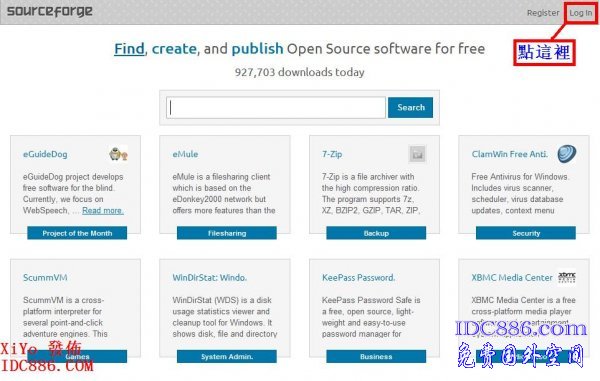This screenshot has height=381, width=600.
Task: Select the Security category button
Action: [526, 233]
